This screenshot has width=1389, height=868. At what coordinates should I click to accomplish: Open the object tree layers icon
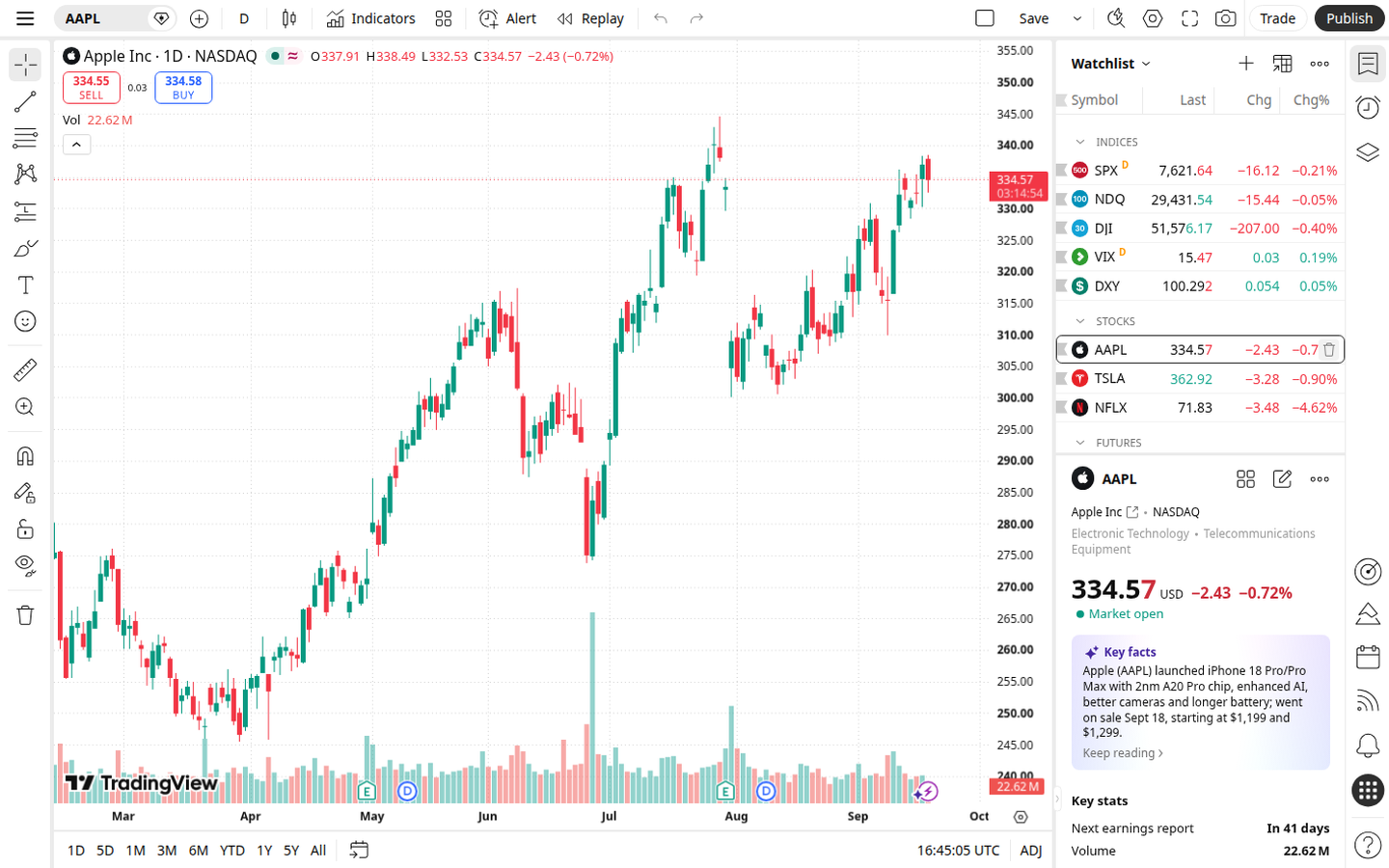(x=1368, y=152)
